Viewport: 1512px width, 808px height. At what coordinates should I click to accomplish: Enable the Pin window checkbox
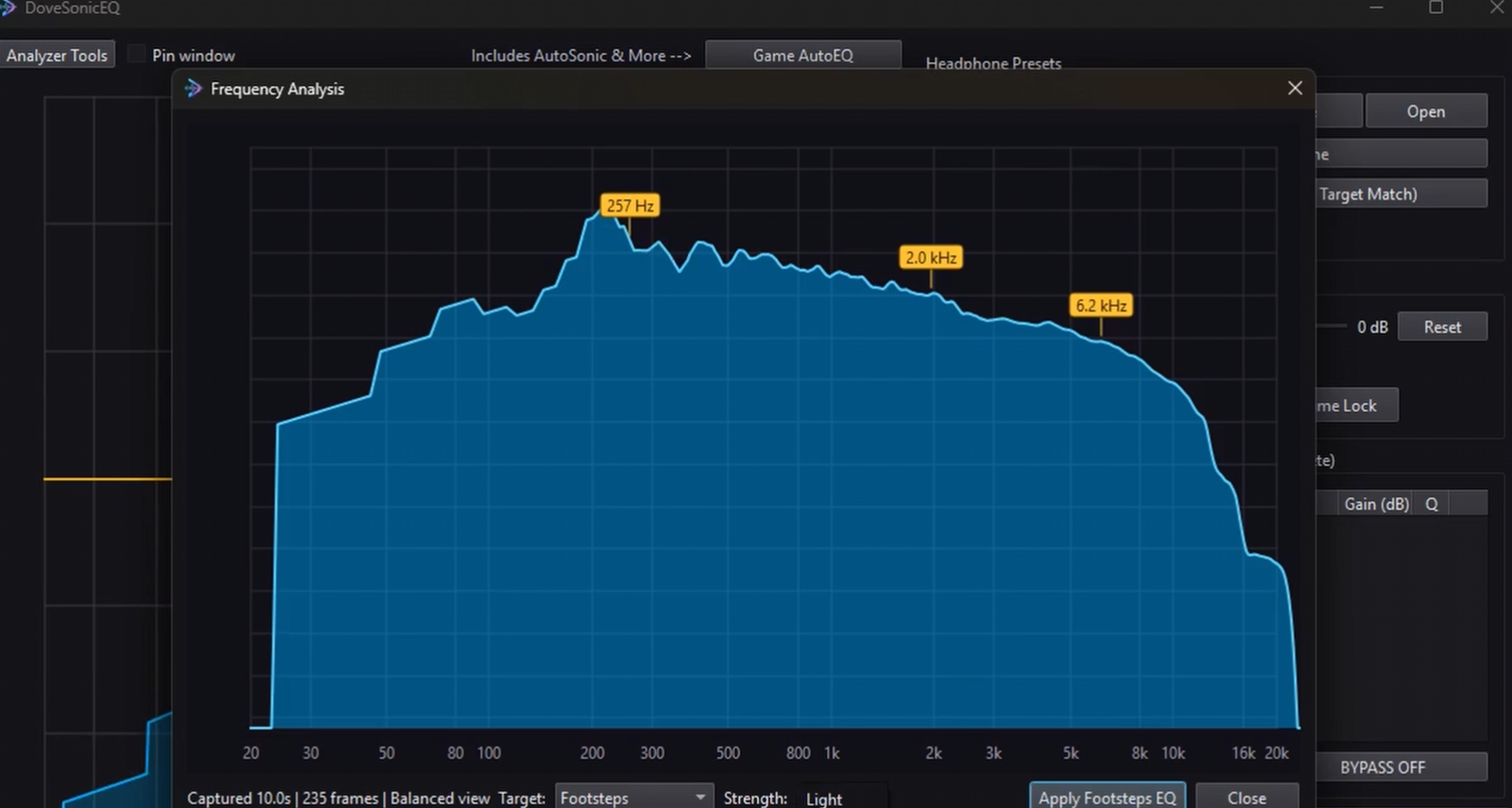(x=137, y=55)
